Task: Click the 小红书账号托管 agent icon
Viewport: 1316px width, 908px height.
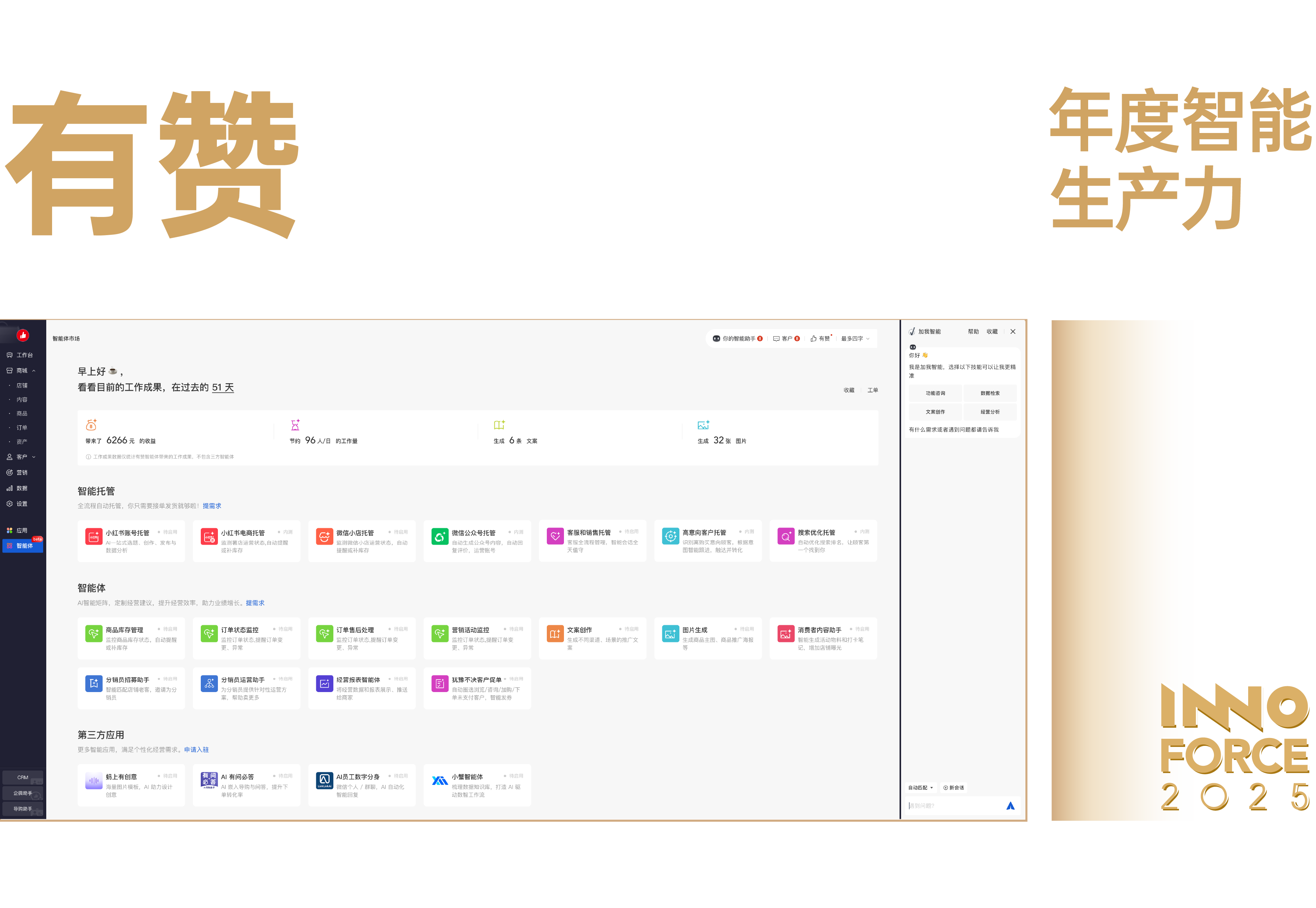Action: 93,536
